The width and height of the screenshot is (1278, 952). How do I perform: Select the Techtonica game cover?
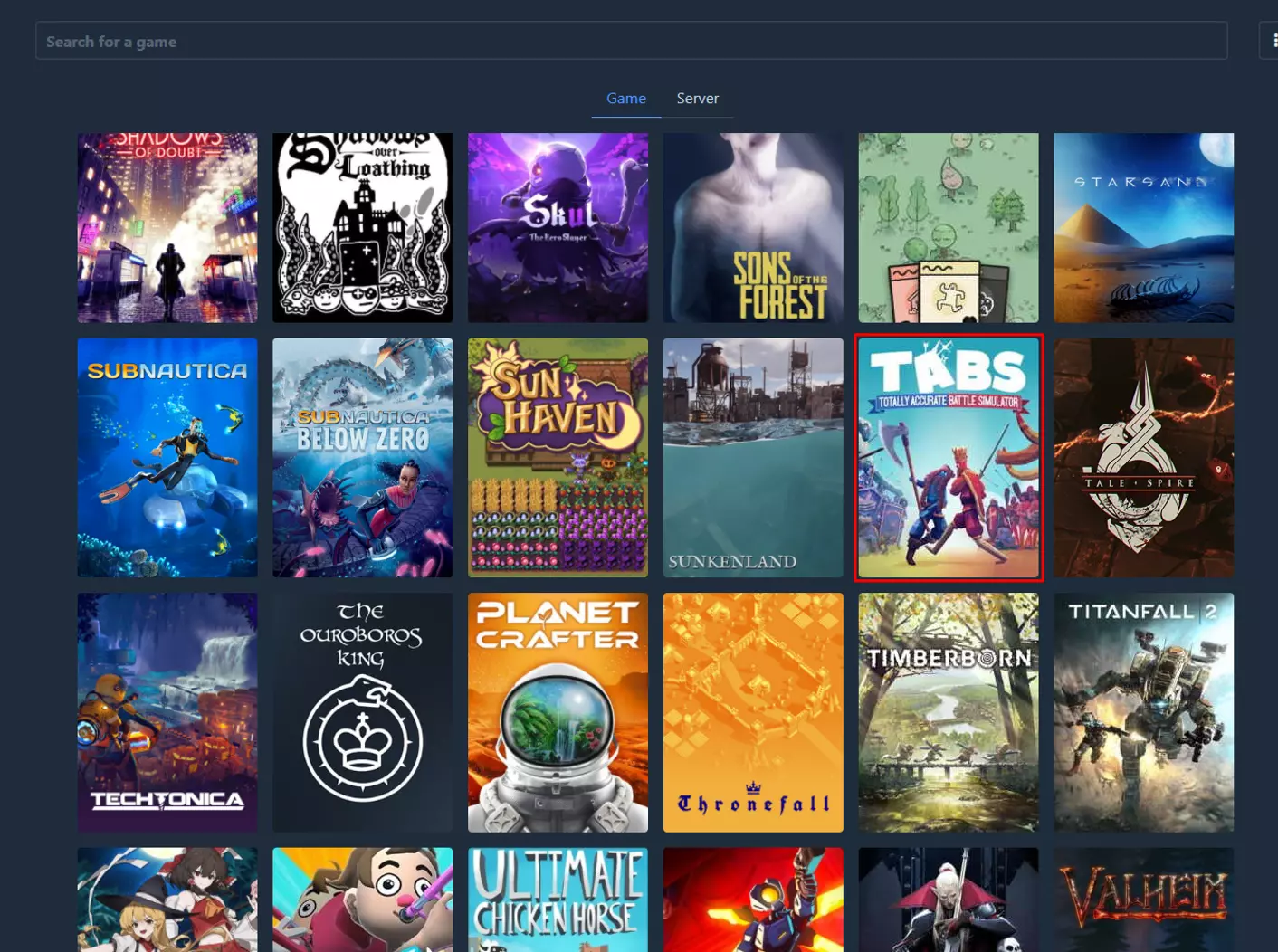[167, 712]
